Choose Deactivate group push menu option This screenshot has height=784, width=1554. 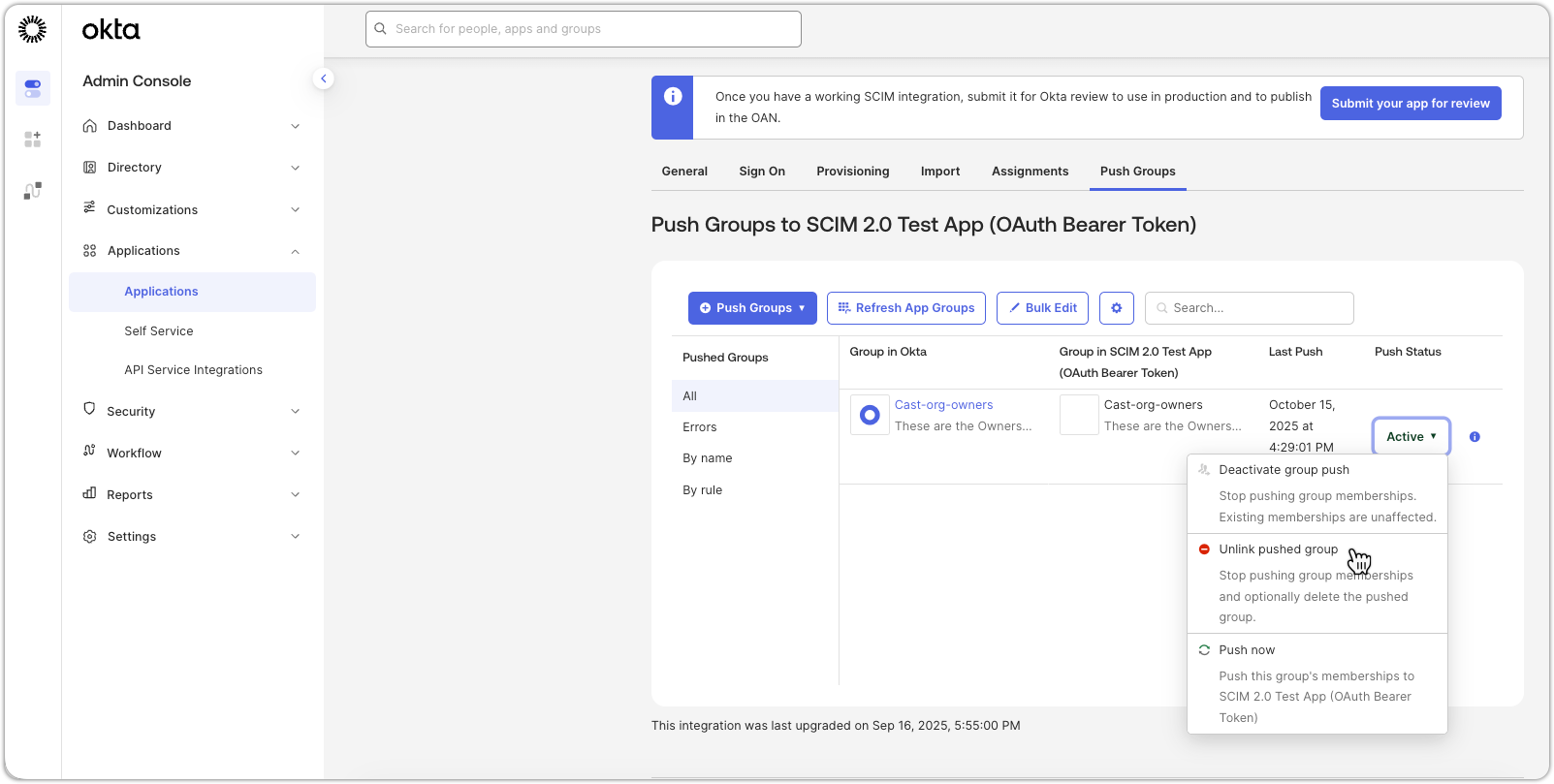tap(1317, 493)
